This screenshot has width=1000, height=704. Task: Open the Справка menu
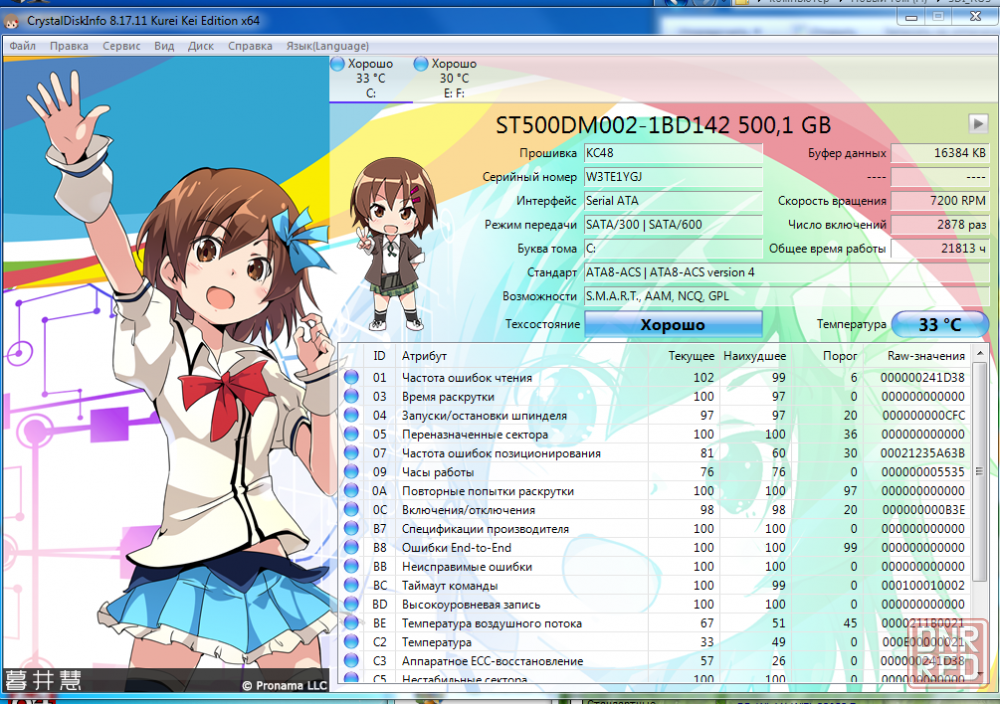(x=250, y=46)
